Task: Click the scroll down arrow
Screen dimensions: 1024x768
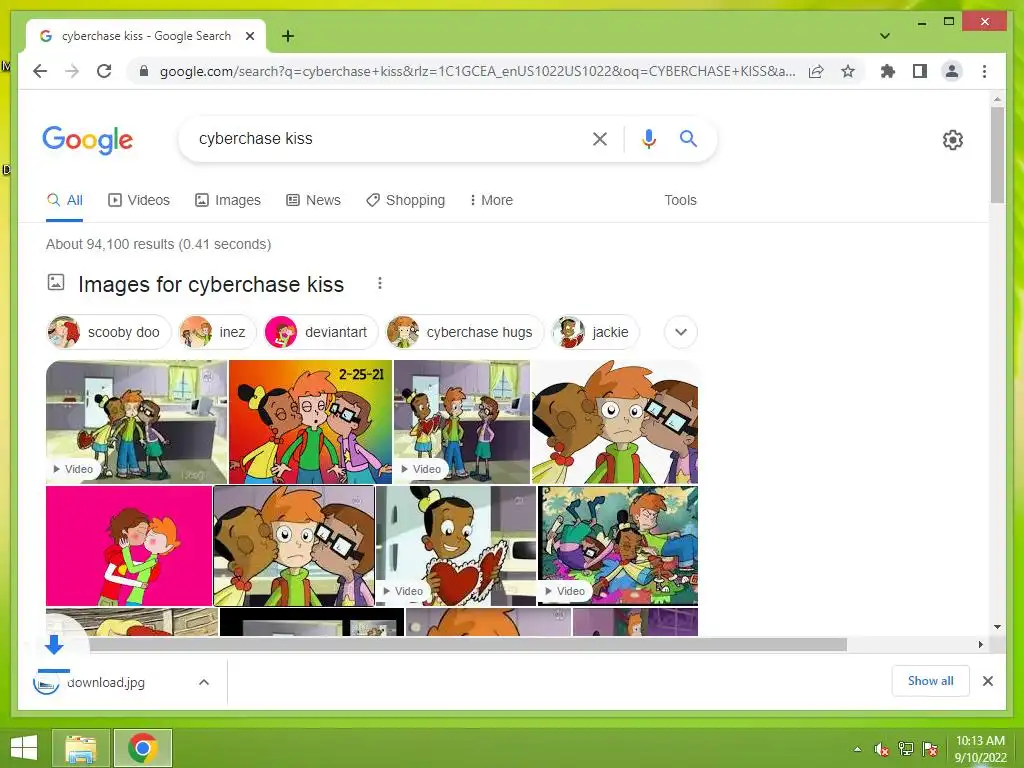Action: click(997, 627)
